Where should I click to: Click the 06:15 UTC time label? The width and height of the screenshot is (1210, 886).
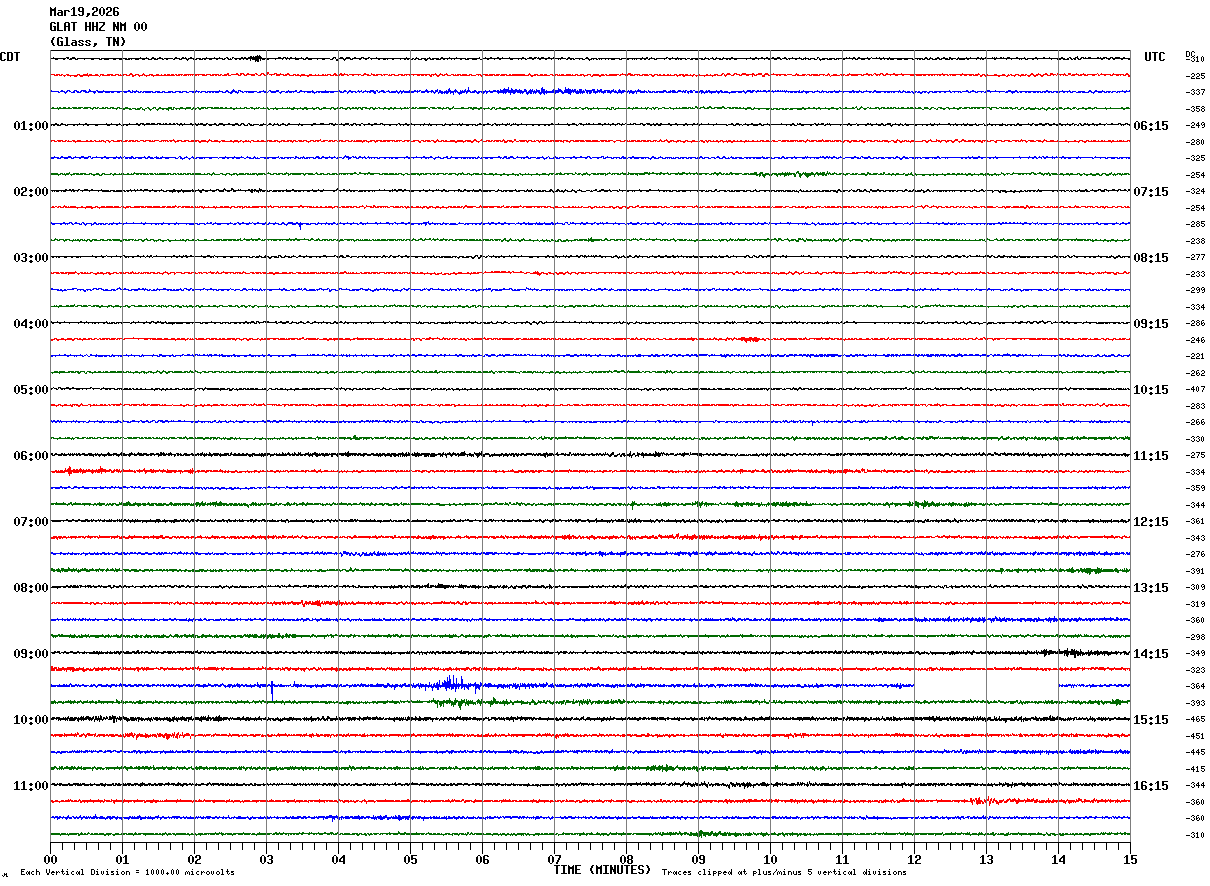pos(1150,126)
